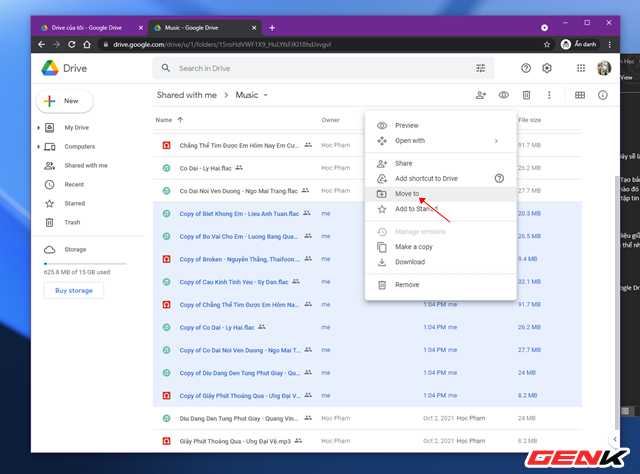Choose Download in context menu
640x474 pixels.
441,262
